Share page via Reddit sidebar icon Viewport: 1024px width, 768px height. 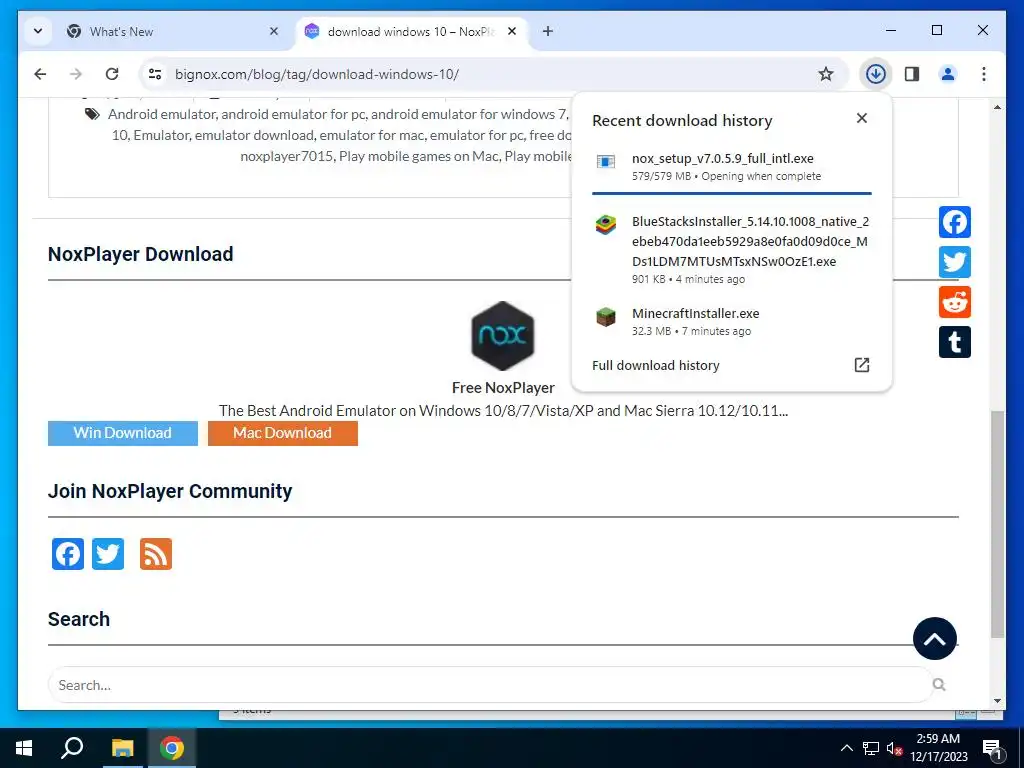[955, 302]
